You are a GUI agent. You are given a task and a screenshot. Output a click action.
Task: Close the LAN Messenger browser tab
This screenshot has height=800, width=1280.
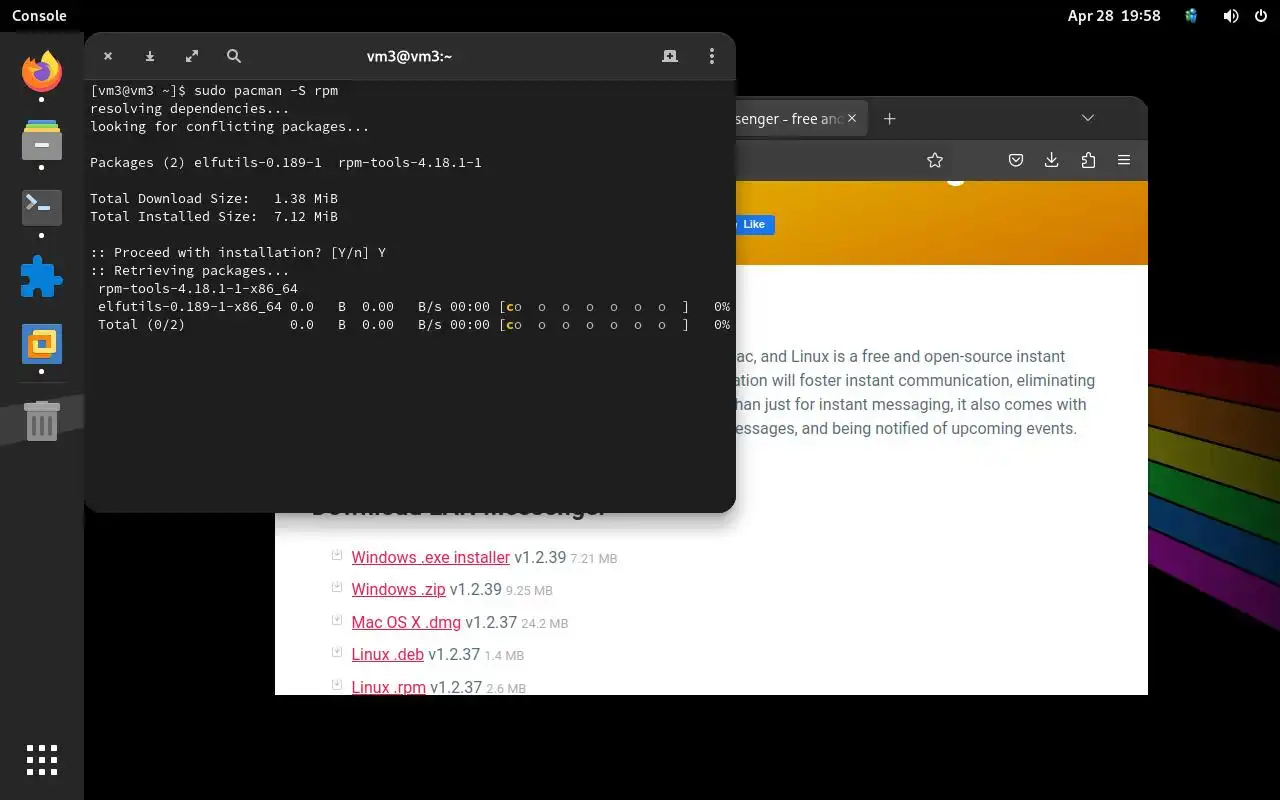click(853, 118)
